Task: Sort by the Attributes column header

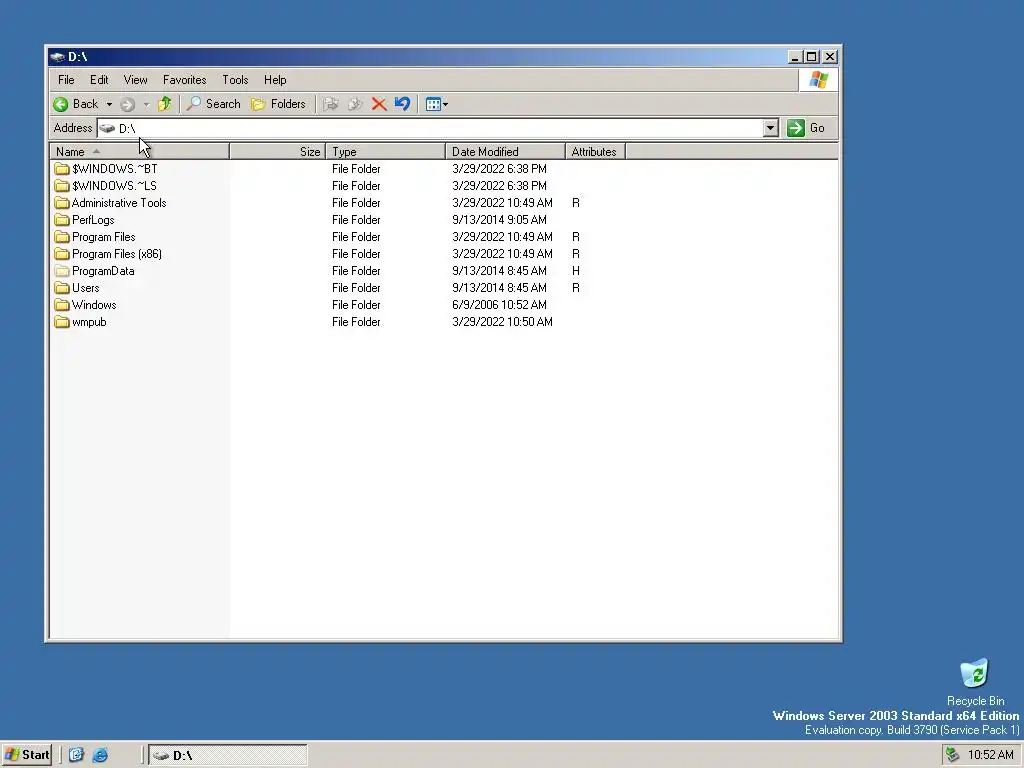Action: [595, 152]
